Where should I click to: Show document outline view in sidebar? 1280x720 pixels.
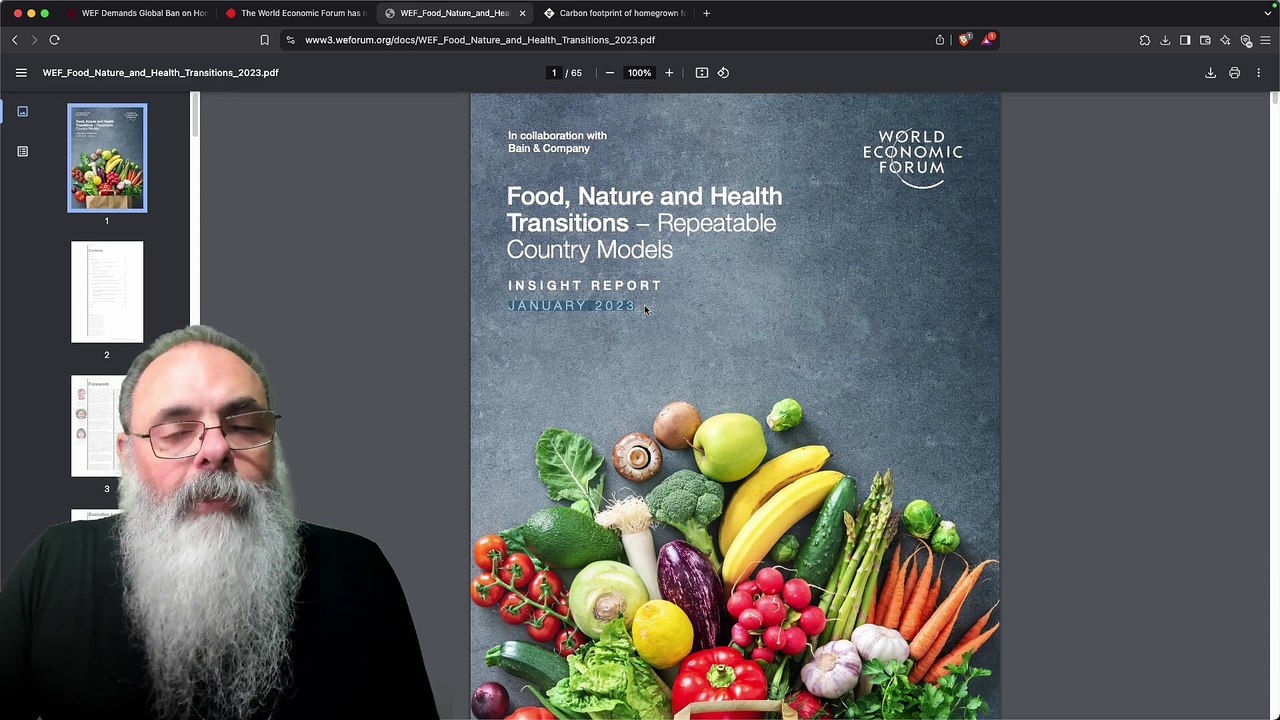tap(22, 151)
